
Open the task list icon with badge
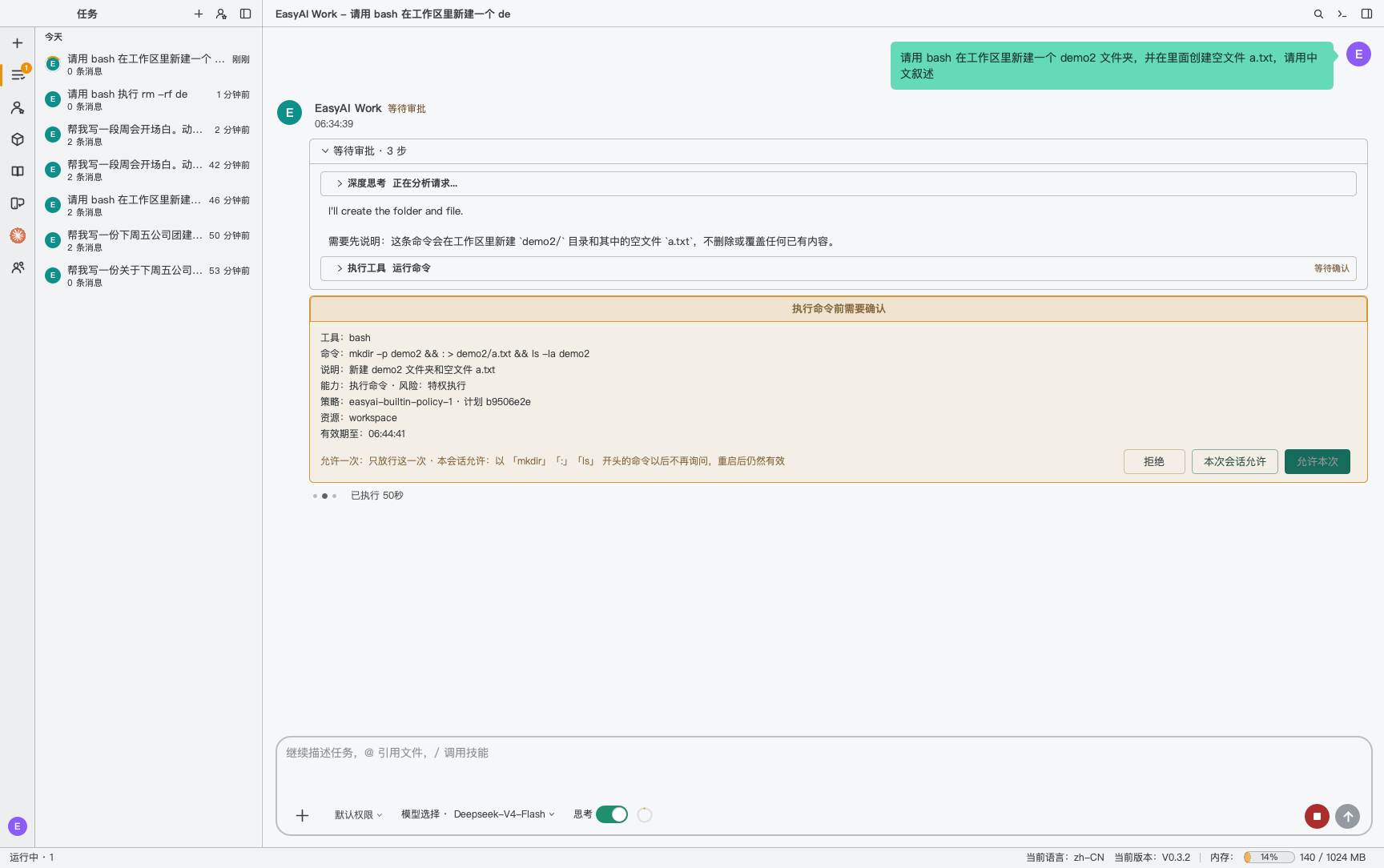pyautogui.click(x=18, y=74)
